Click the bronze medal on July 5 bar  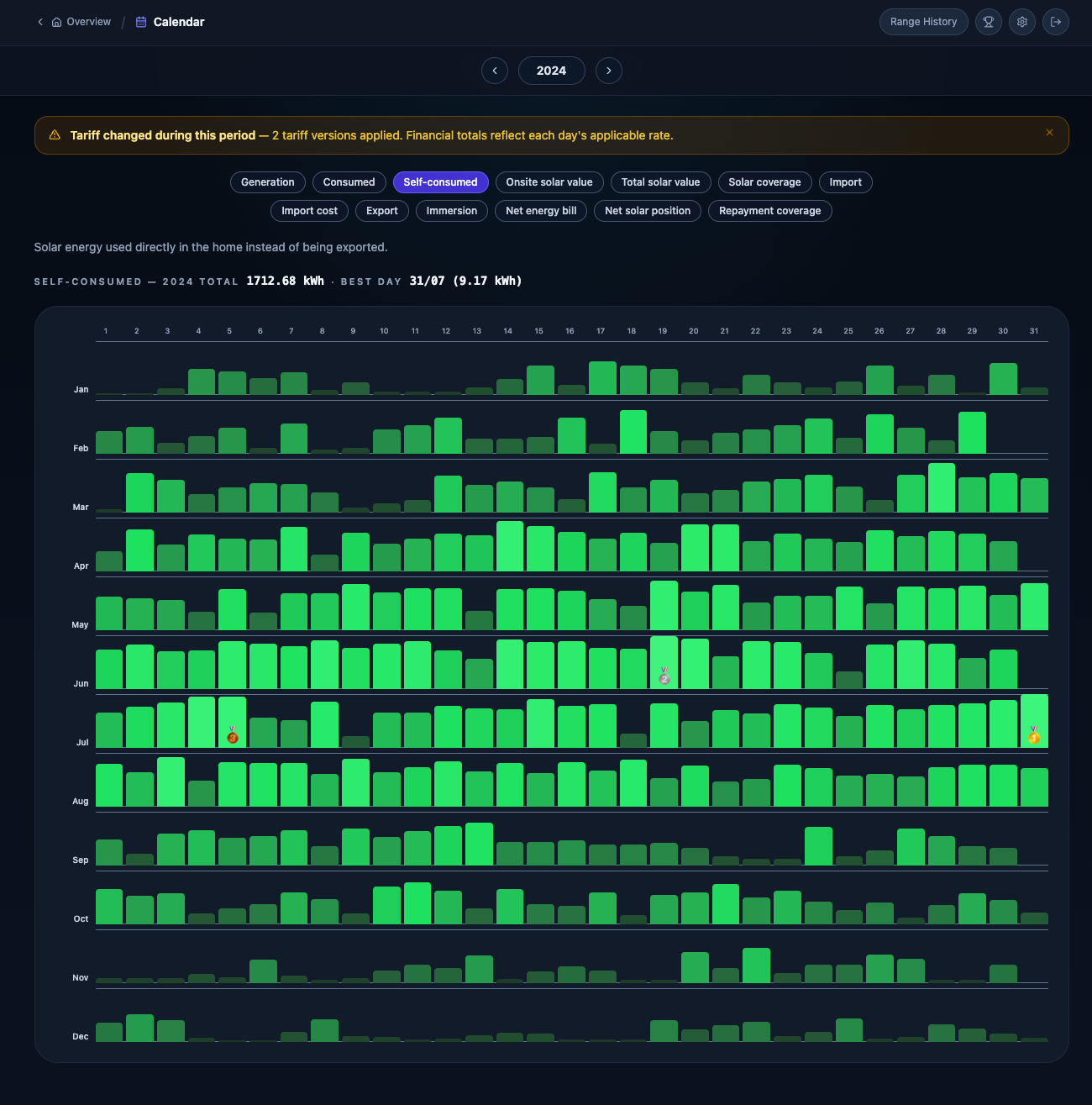point(233,735)
